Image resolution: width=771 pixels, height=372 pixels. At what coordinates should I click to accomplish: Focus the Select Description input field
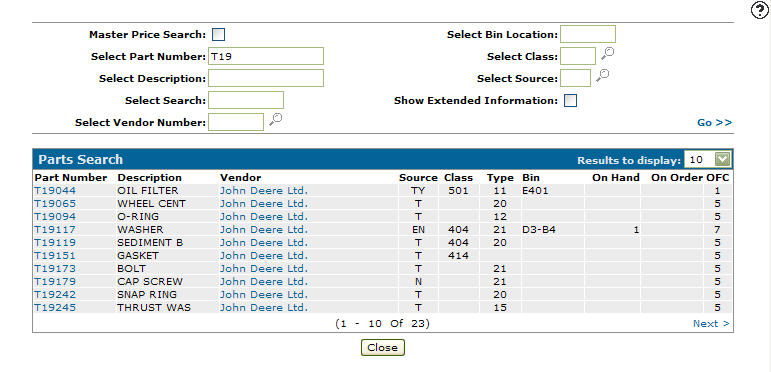(x=266, y=78)
